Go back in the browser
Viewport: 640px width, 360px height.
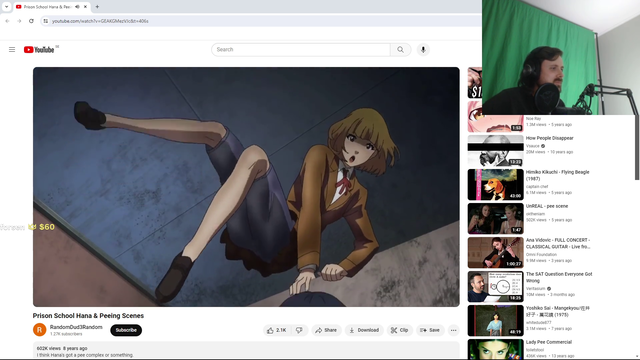7,21
